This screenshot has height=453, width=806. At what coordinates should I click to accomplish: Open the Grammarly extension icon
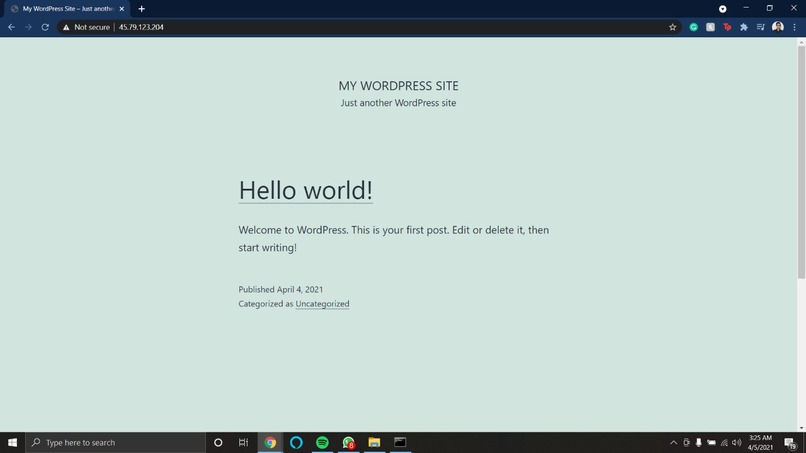point(693,27)
